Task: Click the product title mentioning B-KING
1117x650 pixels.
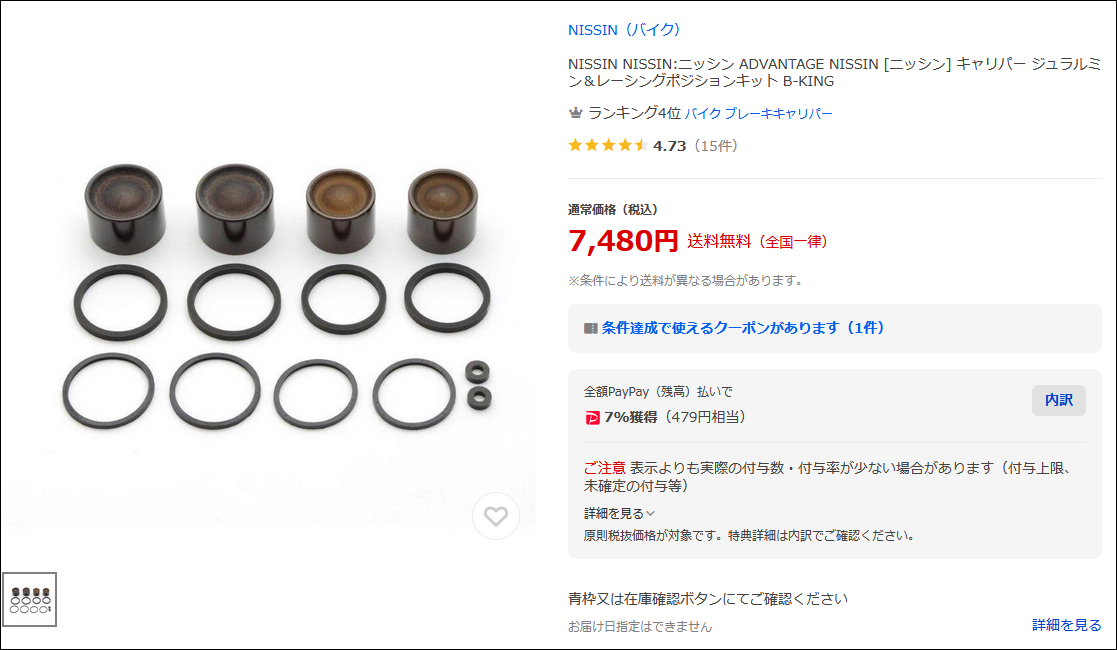Action: click(x=834, y=73)
